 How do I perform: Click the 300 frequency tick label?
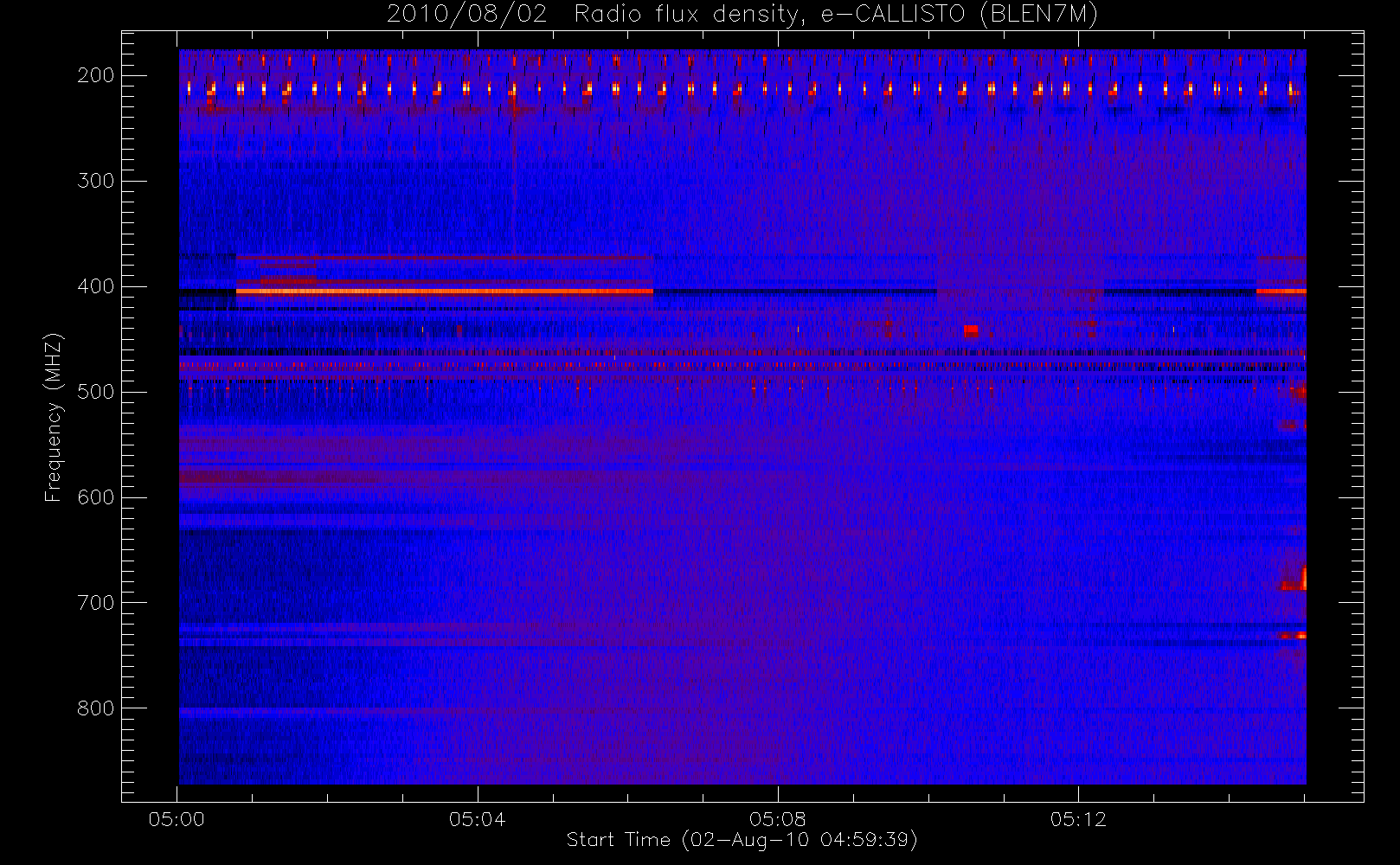96,181
